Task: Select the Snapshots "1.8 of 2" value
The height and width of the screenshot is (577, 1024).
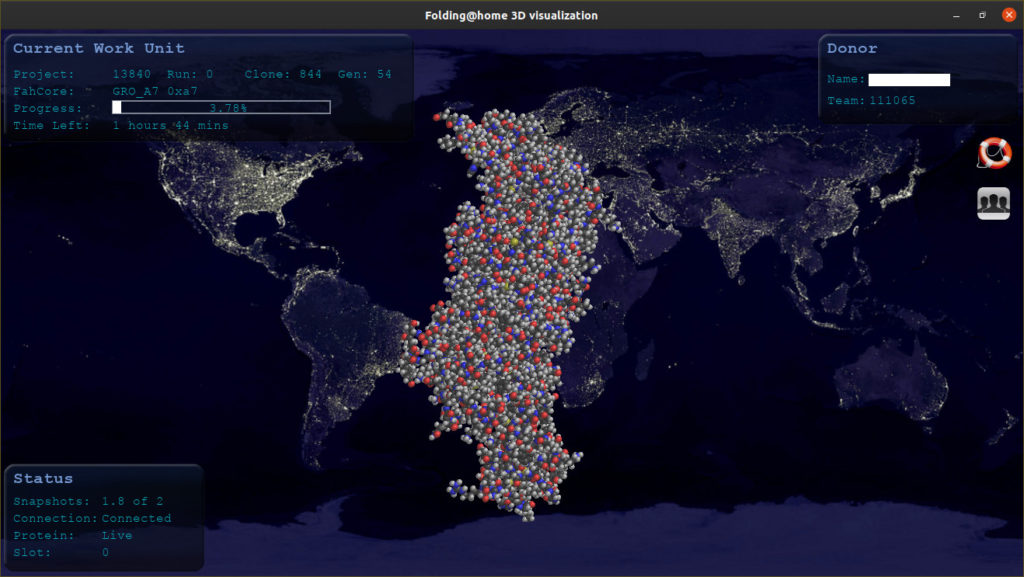Action: (133, 501)
